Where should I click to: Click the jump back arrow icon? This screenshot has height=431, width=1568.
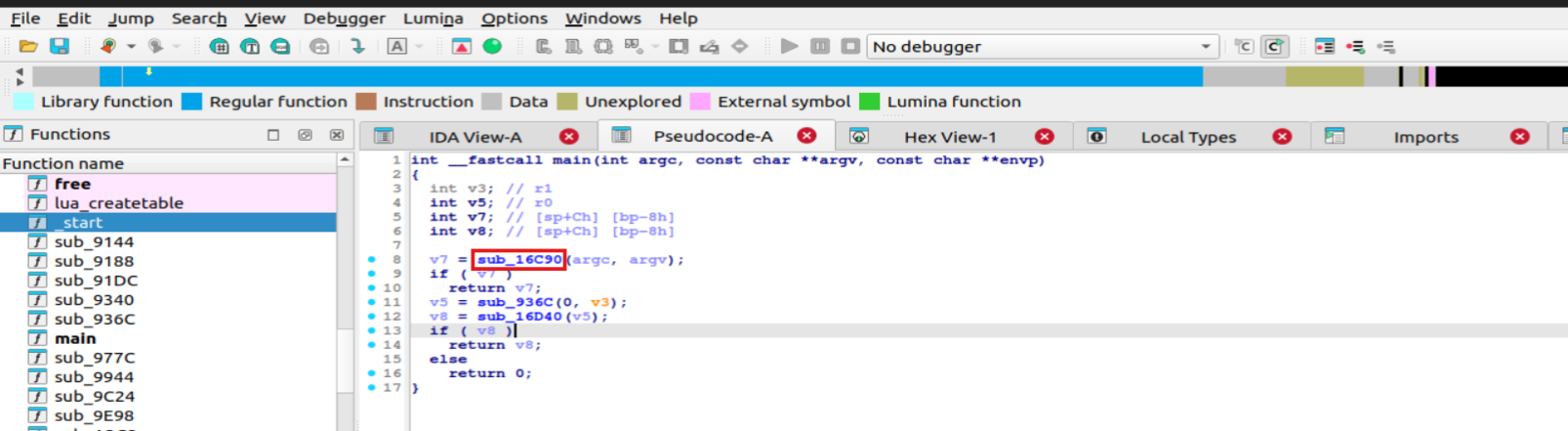(107, 46)
